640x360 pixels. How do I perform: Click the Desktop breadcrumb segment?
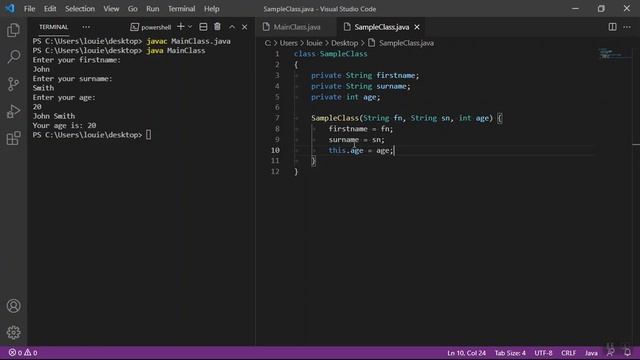click(344, 43)
